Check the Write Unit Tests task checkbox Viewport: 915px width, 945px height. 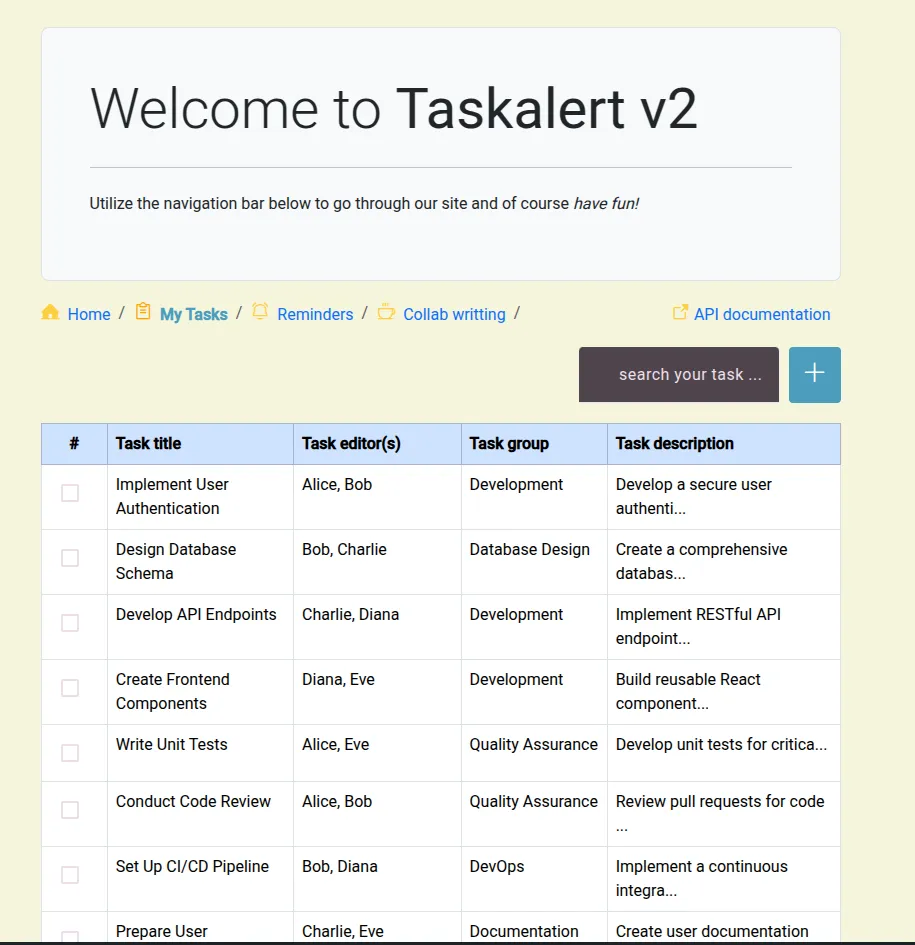pos(70,753)
